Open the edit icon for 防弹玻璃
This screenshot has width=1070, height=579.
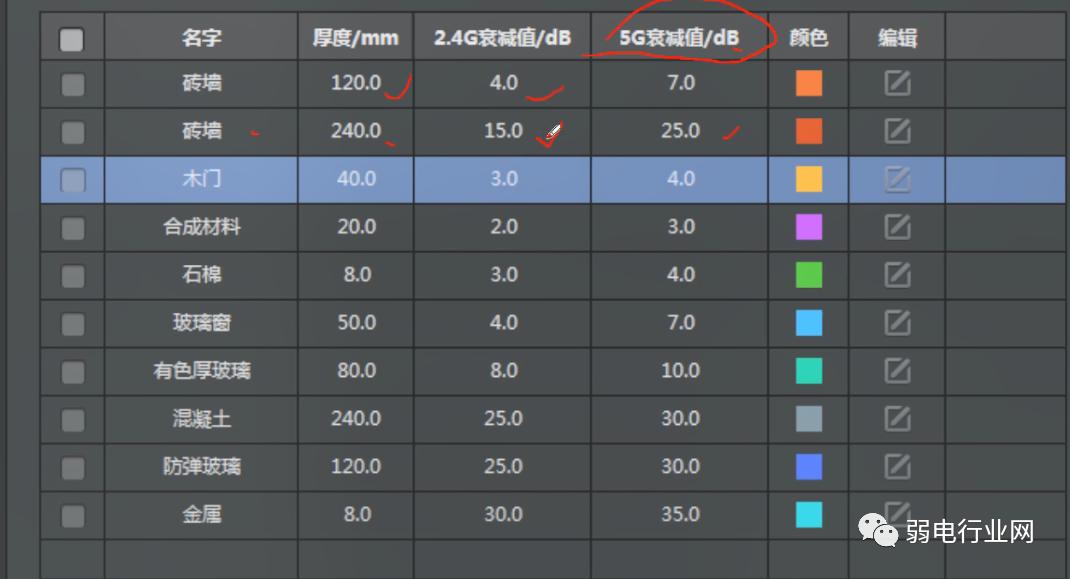(897, 467)
